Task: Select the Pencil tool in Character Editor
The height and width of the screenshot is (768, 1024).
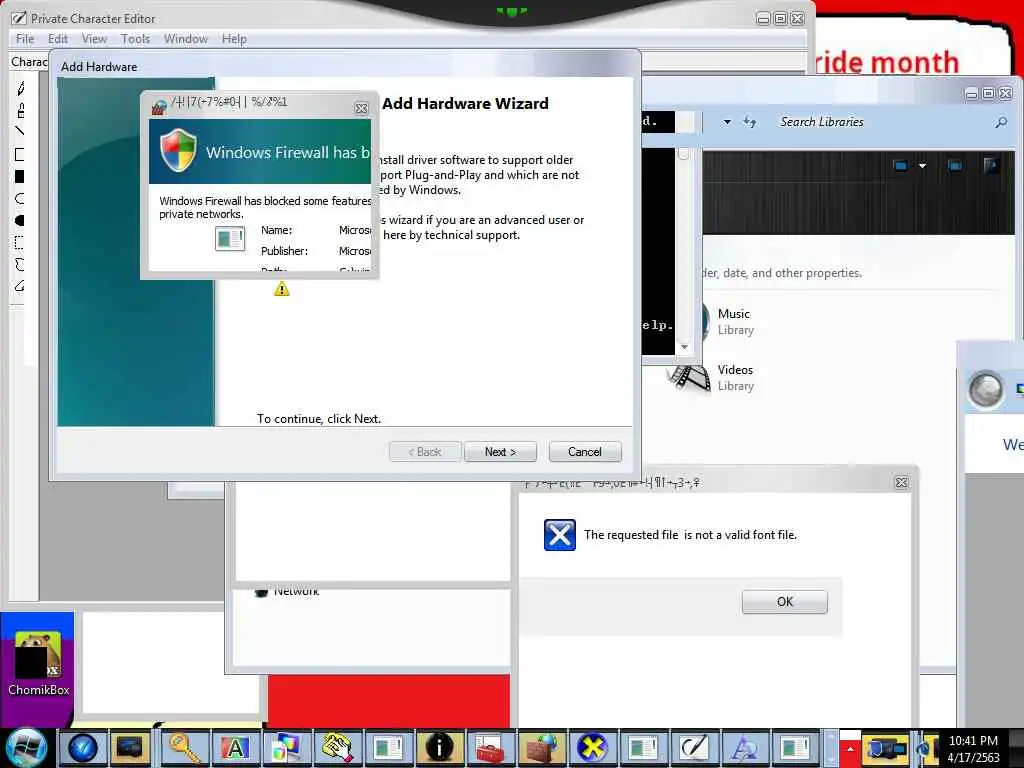Action: [x=20, y=88]
